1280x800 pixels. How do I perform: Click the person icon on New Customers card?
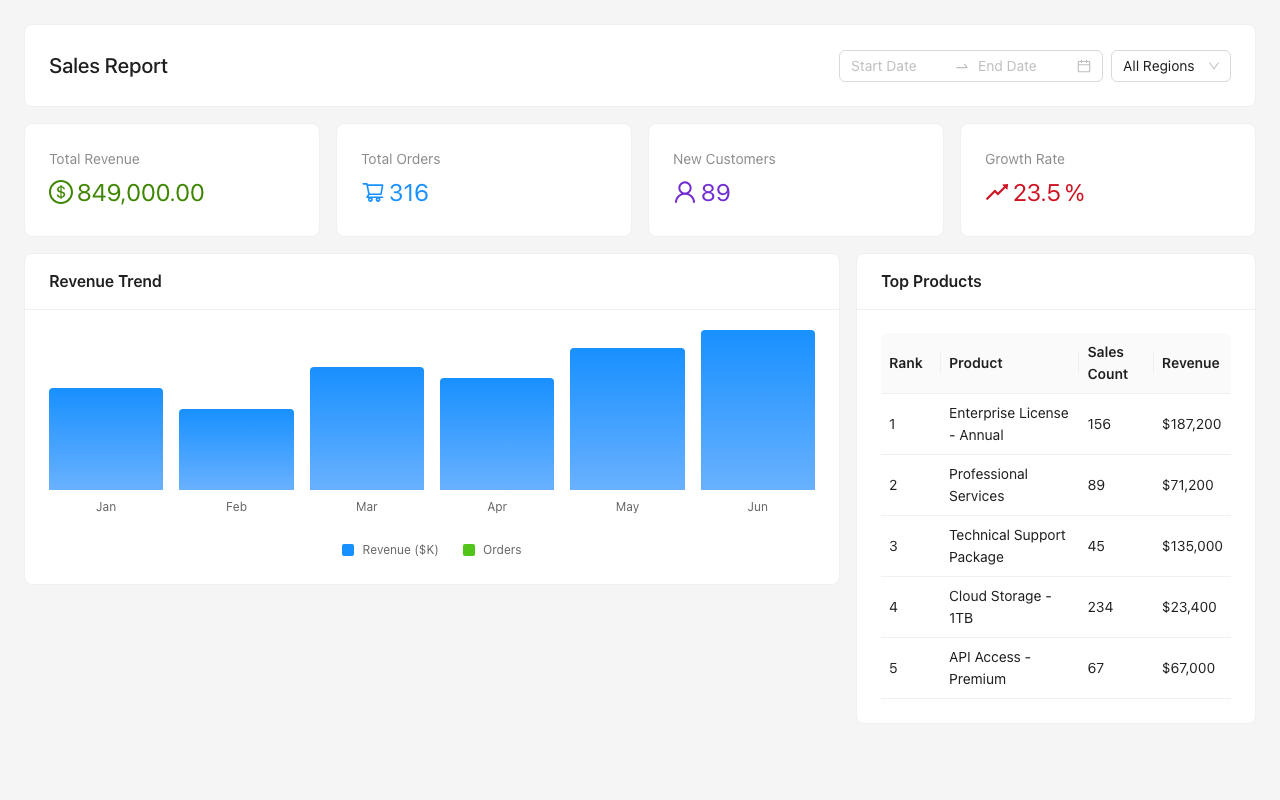coord(684,192)
